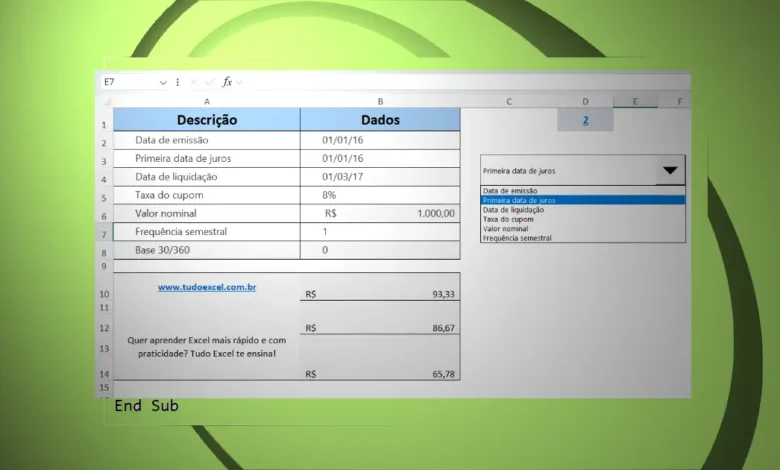Select the cell with value 0 in row 8
Viewport: 780px width, 470px height.
(380, 250)
